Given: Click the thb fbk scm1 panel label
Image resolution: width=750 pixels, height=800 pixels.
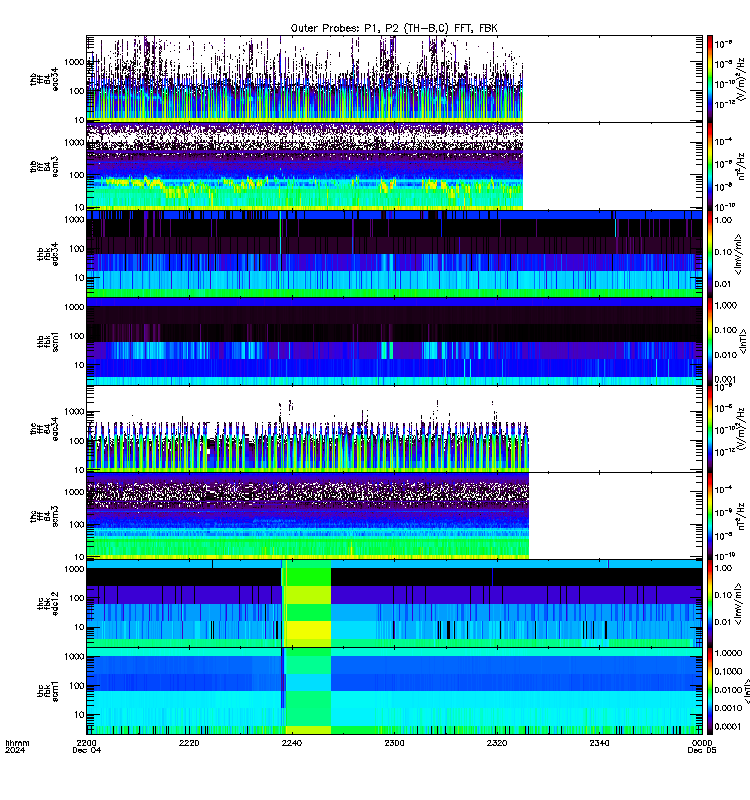Looking at the screenshot, I should [x=48, y=341].
